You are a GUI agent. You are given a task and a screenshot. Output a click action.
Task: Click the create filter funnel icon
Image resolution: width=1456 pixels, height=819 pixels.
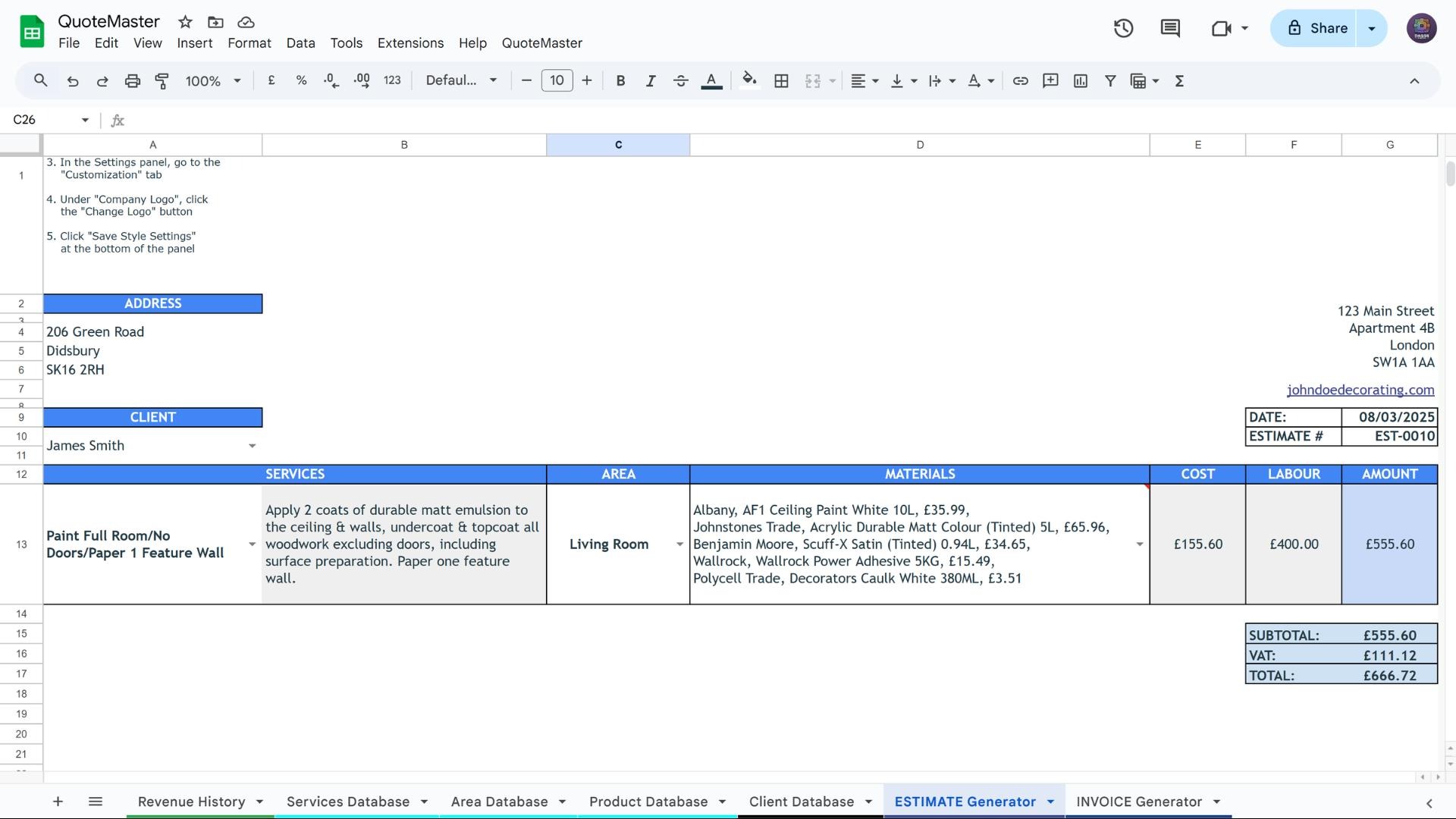pyautogui.click(x=1110, y=81)
